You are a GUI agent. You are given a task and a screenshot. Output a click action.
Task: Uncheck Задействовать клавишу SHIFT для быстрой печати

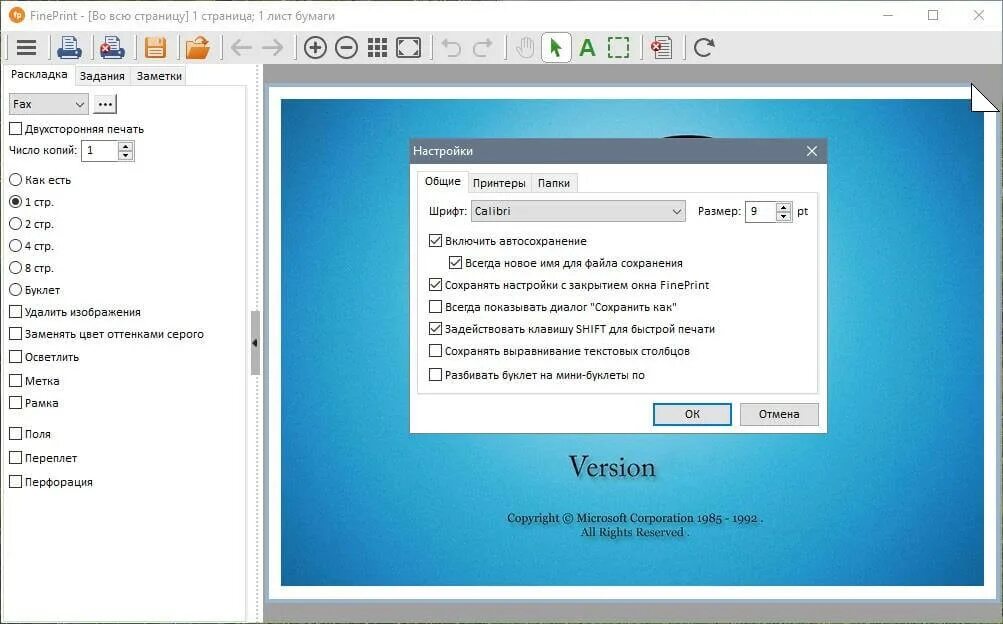(436, 329)
